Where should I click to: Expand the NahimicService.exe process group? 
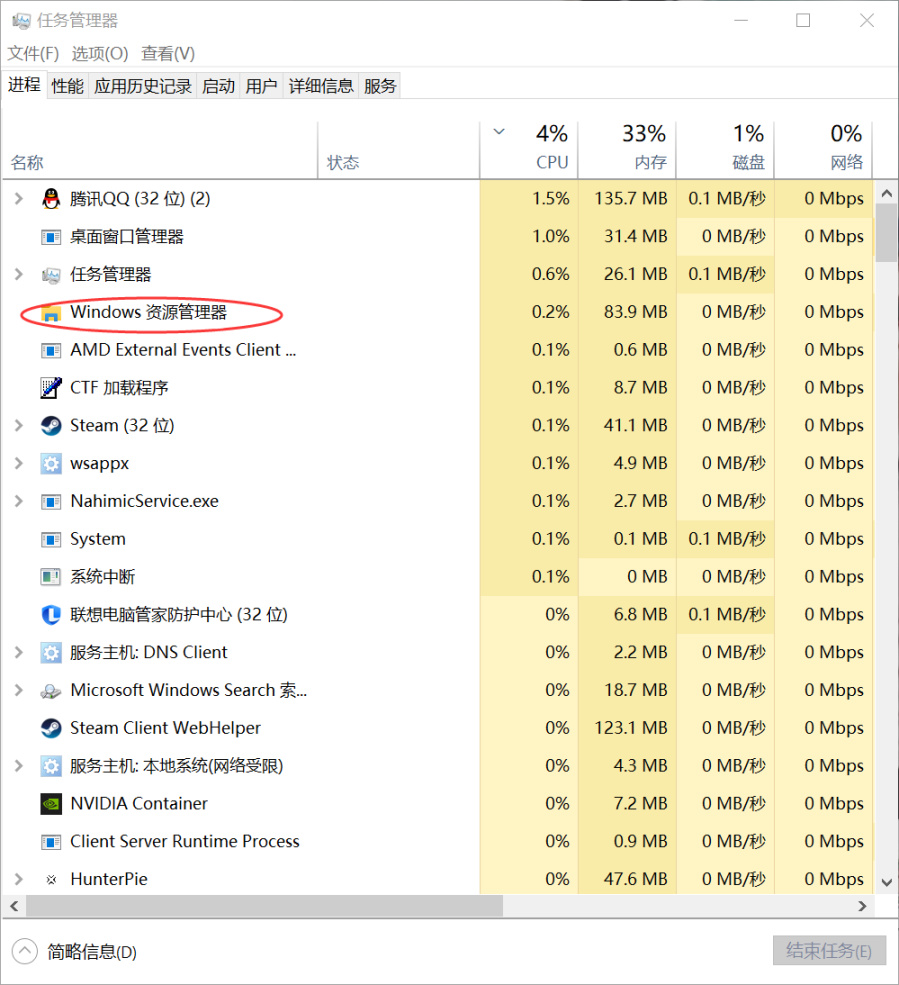[19, 501]
